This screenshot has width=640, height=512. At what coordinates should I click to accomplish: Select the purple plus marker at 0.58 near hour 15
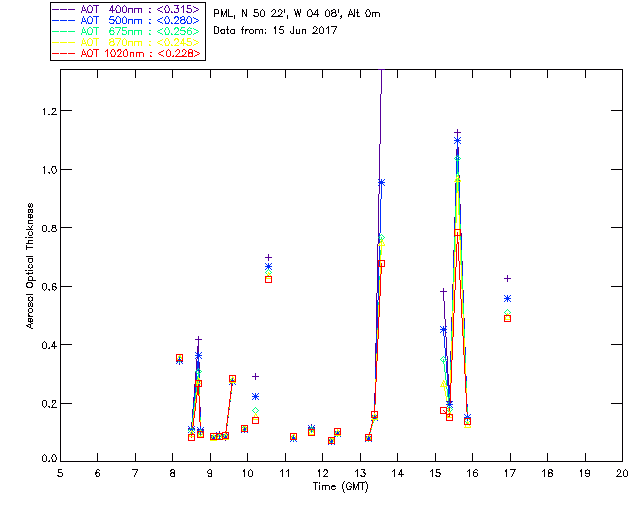(x=443, y=292)
